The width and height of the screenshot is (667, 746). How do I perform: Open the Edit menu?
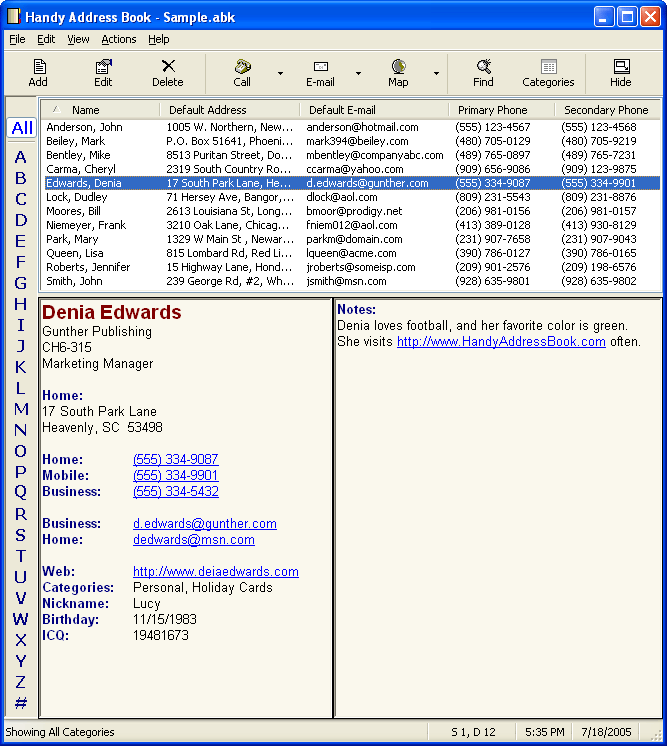point(46,39)
